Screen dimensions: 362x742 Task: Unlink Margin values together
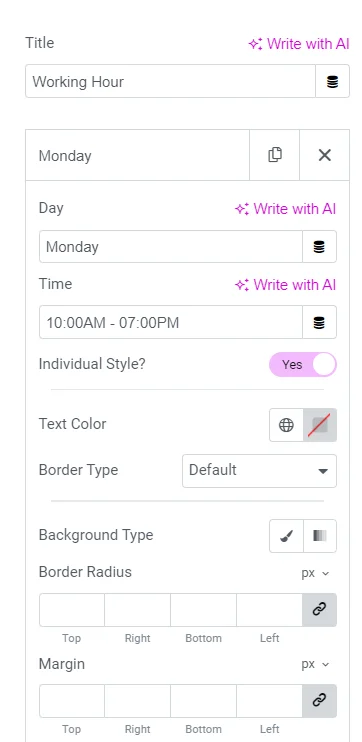click(319, 701)
